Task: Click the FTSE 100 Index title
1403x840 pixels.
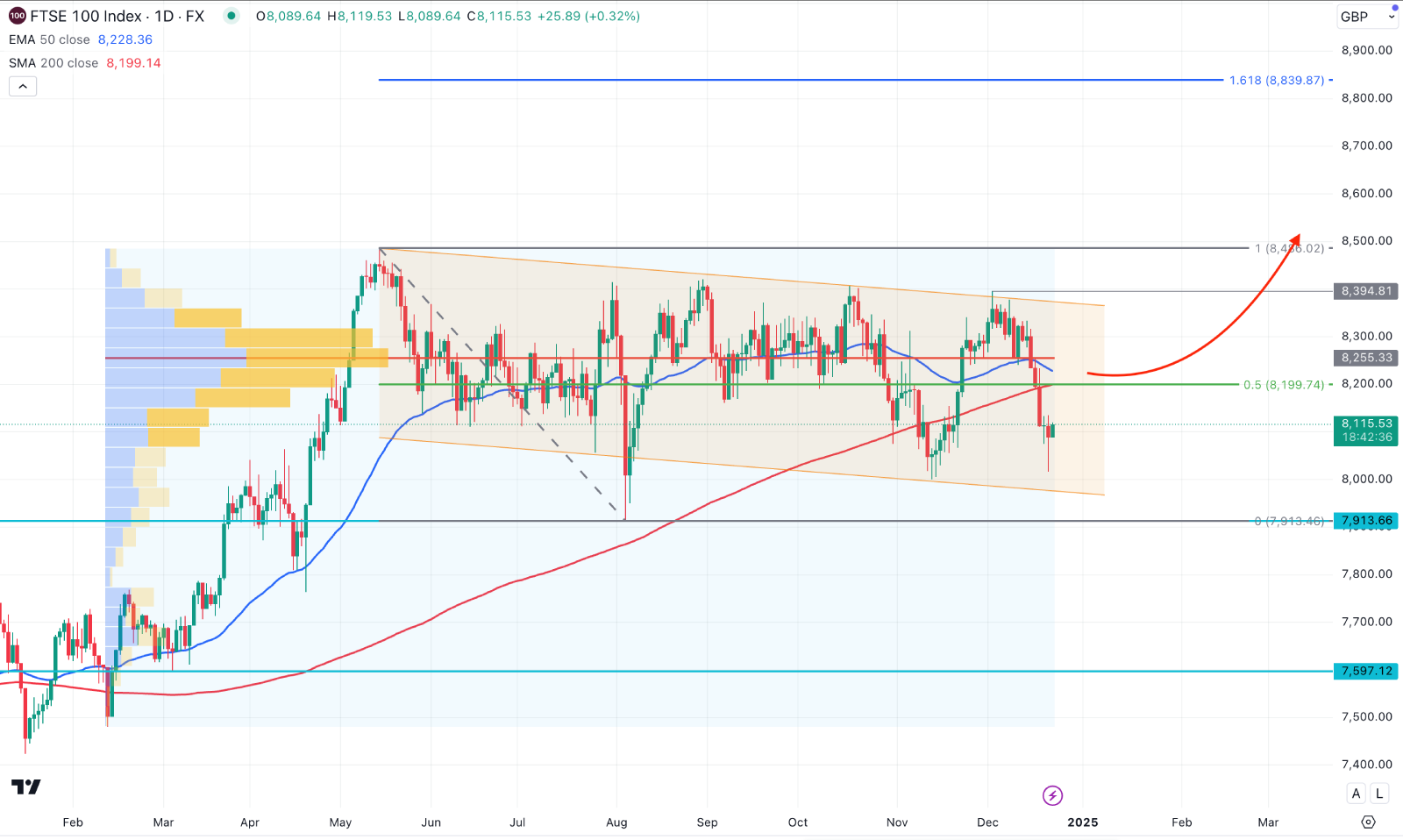Action: click(86, 16)
